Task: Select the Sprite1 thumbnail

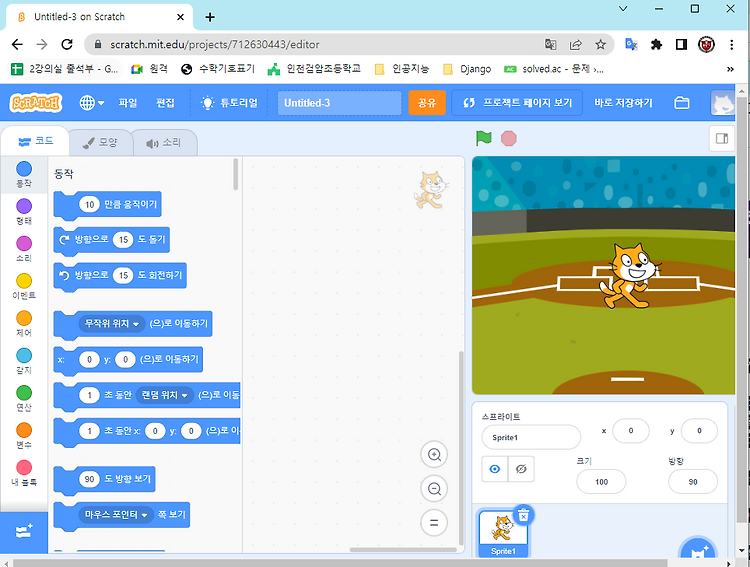Action: coord(503,534)
